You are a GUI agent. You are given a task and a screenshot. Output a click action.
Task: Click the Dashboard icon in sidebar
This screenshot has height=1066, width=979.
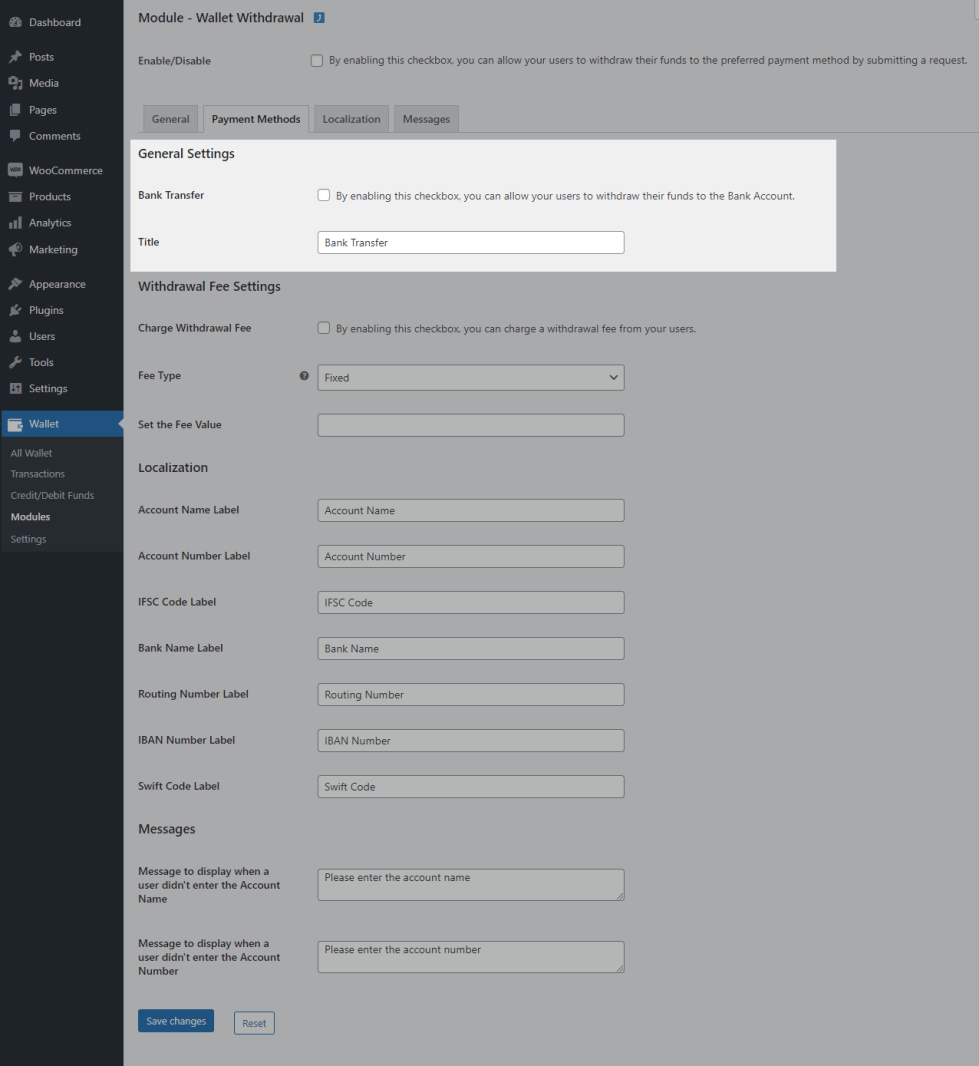coord(15,22)
